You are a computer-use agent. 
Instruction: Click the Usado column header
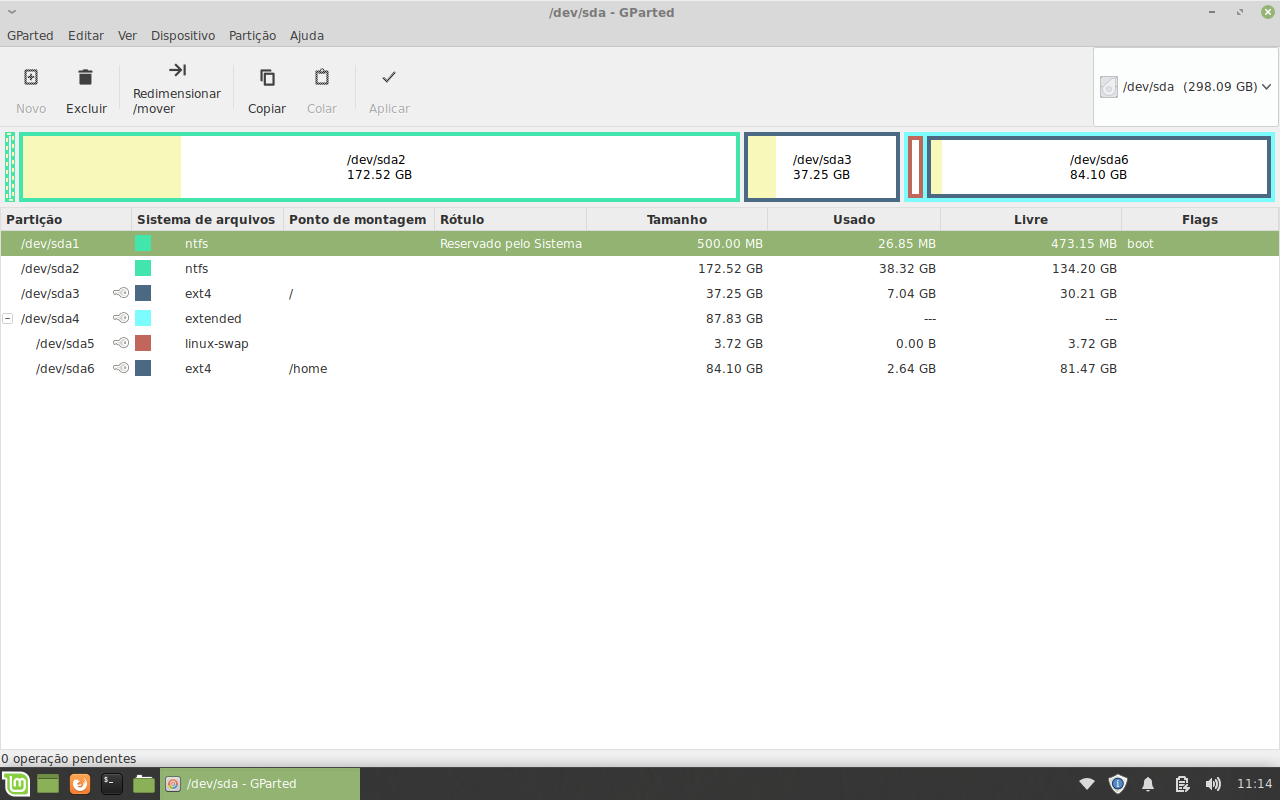tap(854, 219)
